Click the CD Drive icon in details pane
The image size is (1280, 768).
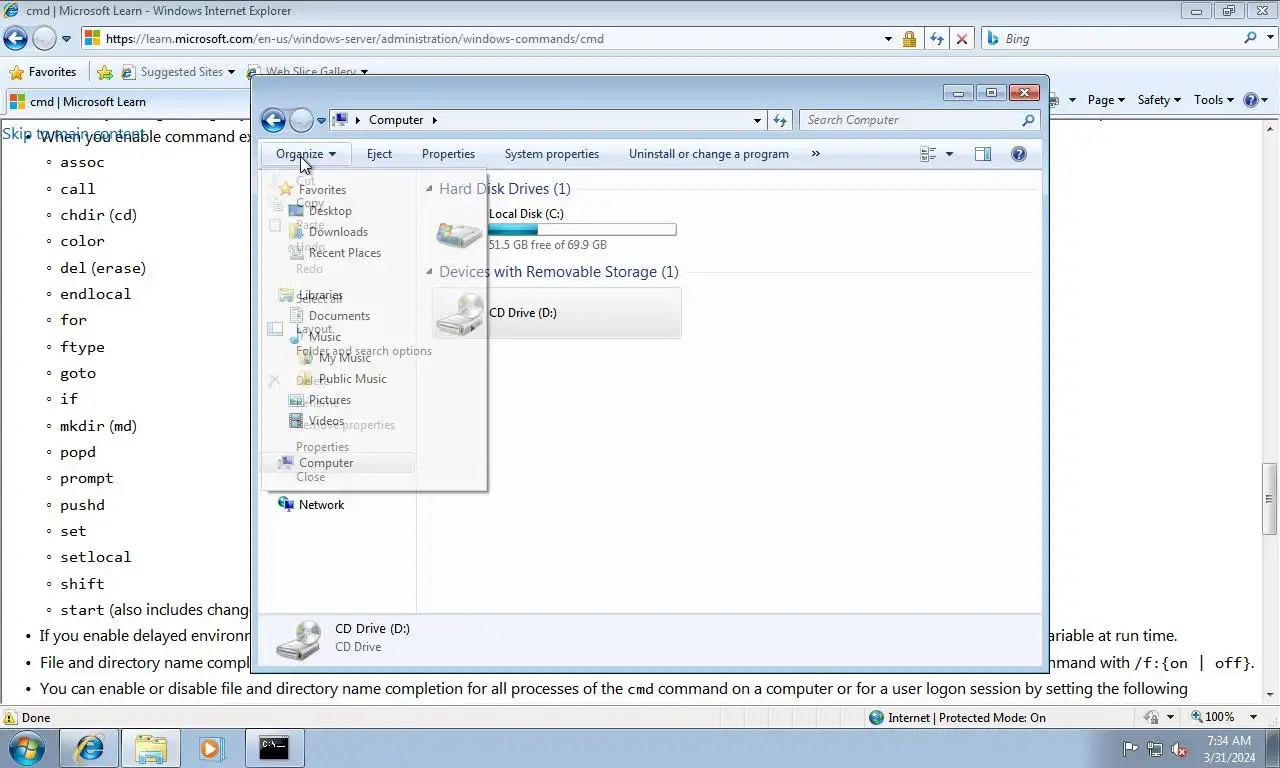coord(299,638)
